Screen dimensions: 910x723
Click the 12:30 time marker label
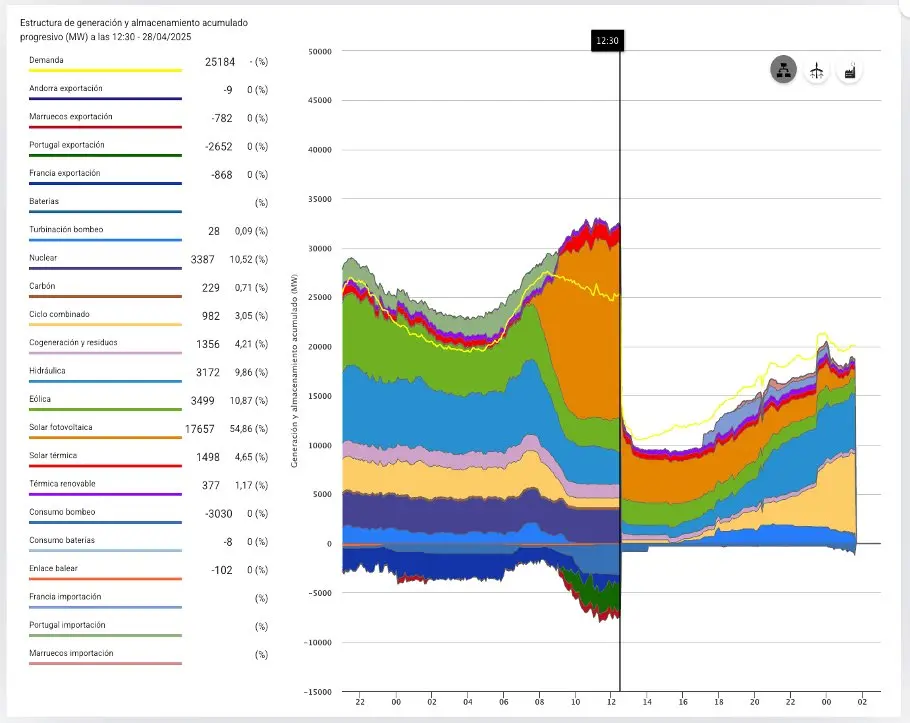coord(607,41)
